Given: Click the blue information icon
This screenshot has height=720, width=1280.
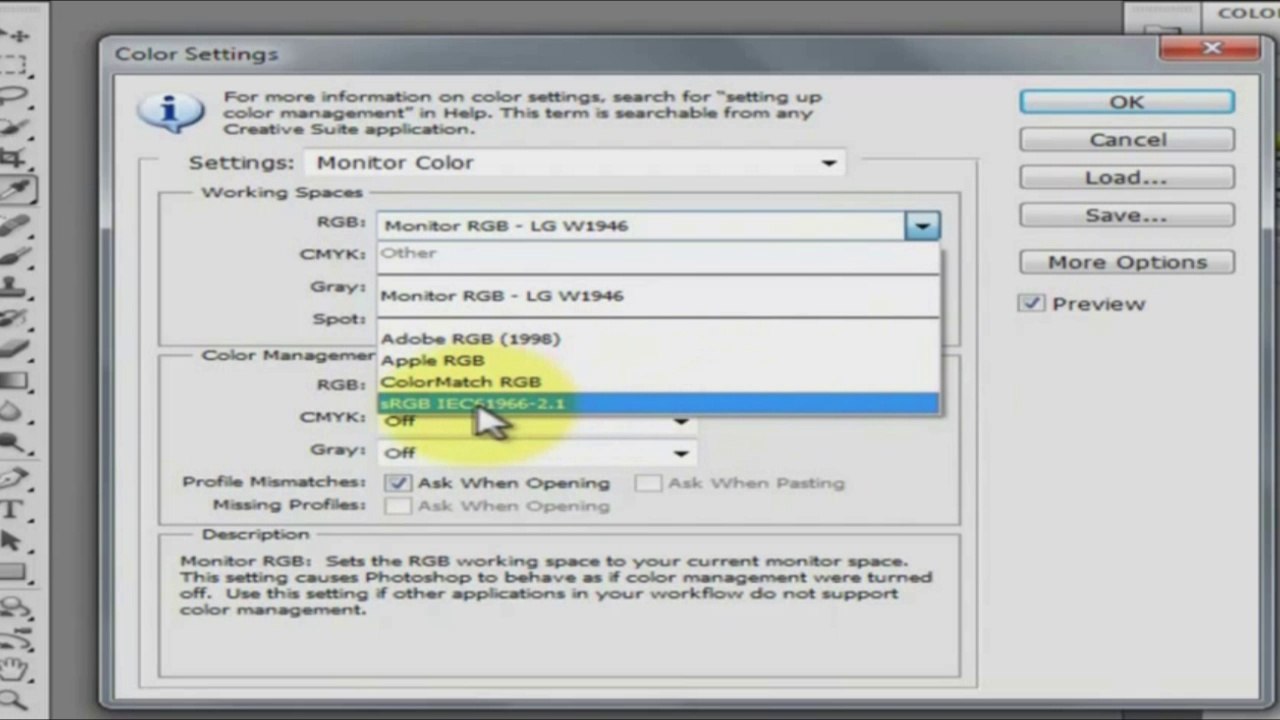Looking at the screenshot, I should point(171,109).
